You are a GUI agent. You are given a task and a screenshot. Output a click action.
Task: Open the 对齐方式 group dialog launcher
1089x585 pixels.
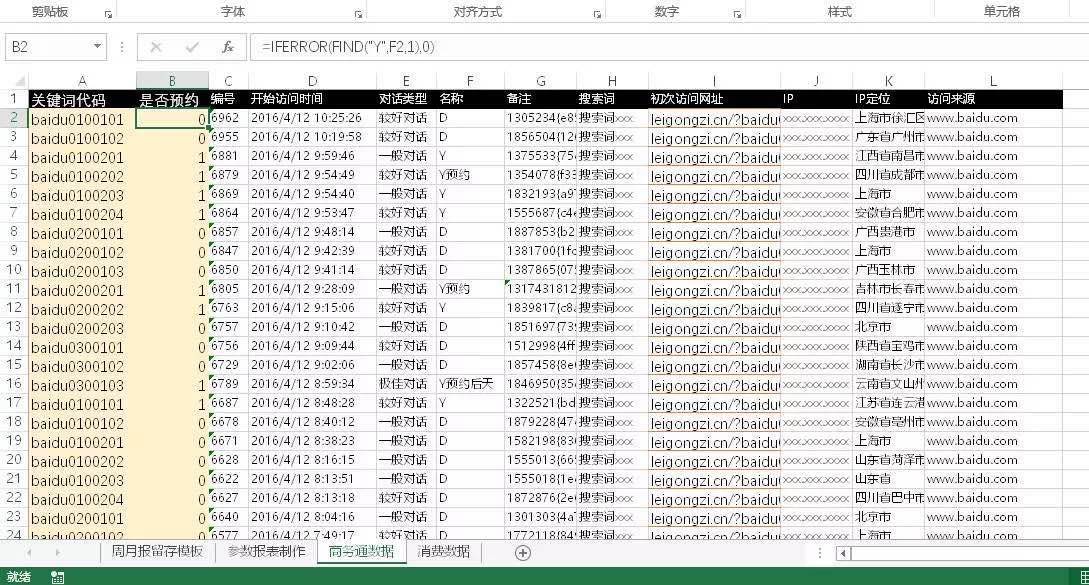pyautogui.click(x=597, y=15)
